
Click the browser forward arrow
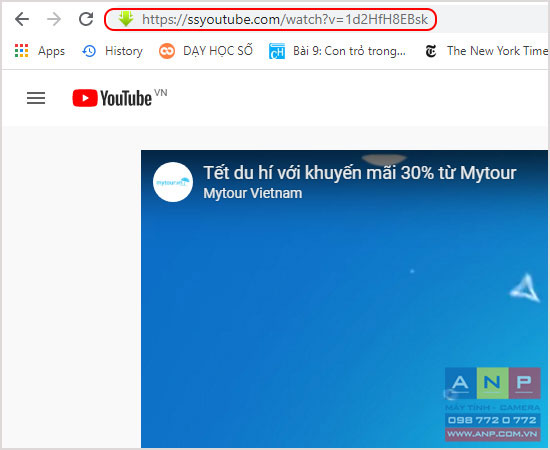[x=54, y=19]
